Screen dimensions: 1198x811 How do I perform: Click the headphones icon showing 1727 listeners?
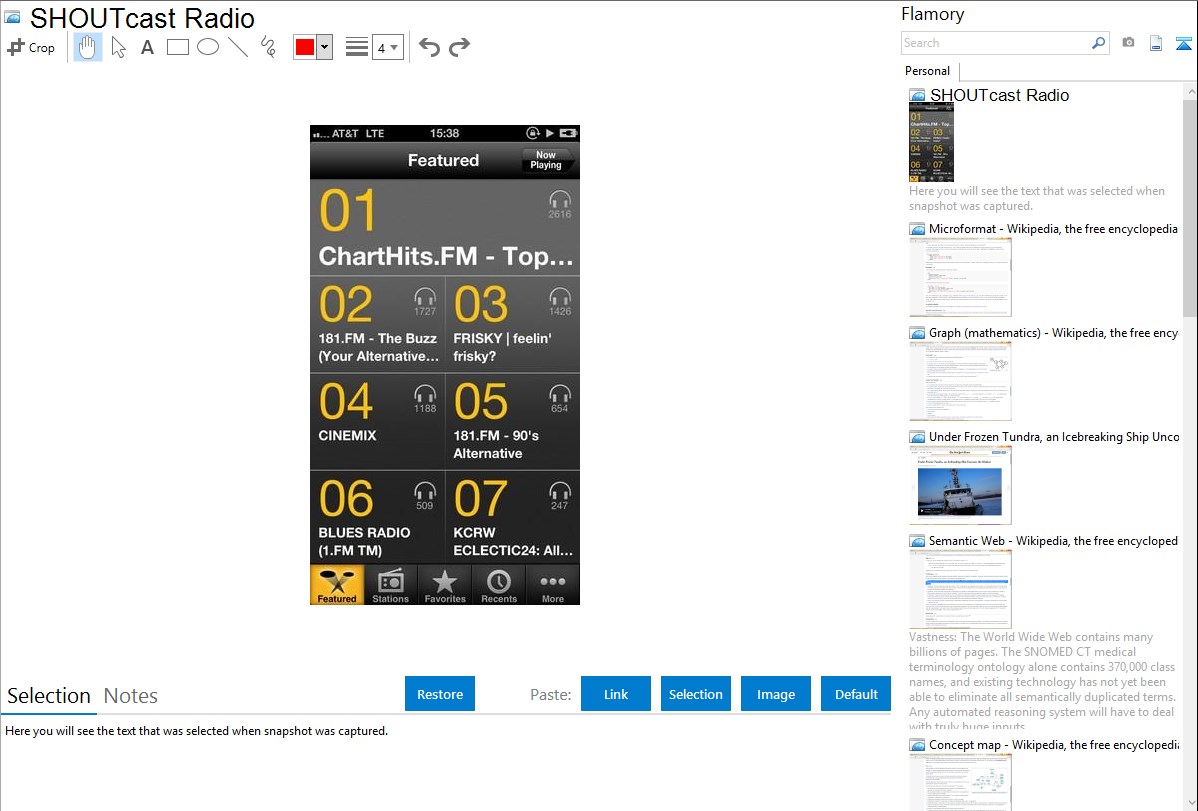tap(425, 297)
